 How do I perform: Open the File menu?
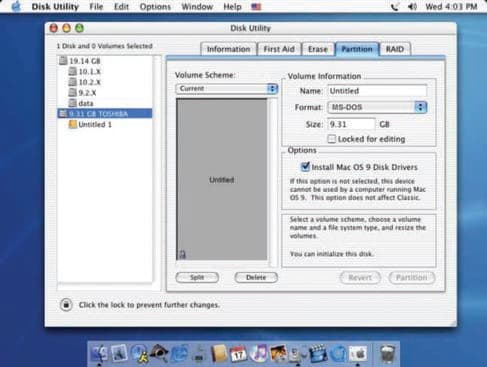[x=96, y=7]
